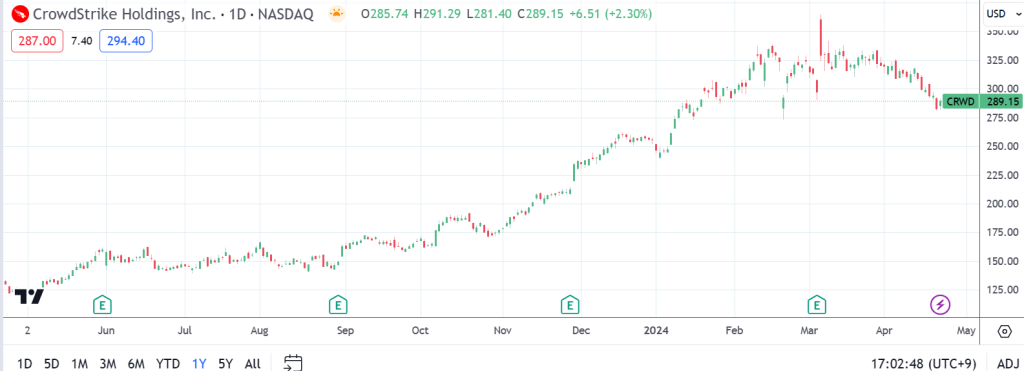Select the 1D time range
This screenshot has height=371, width=1024.
[x=25, y=364]
